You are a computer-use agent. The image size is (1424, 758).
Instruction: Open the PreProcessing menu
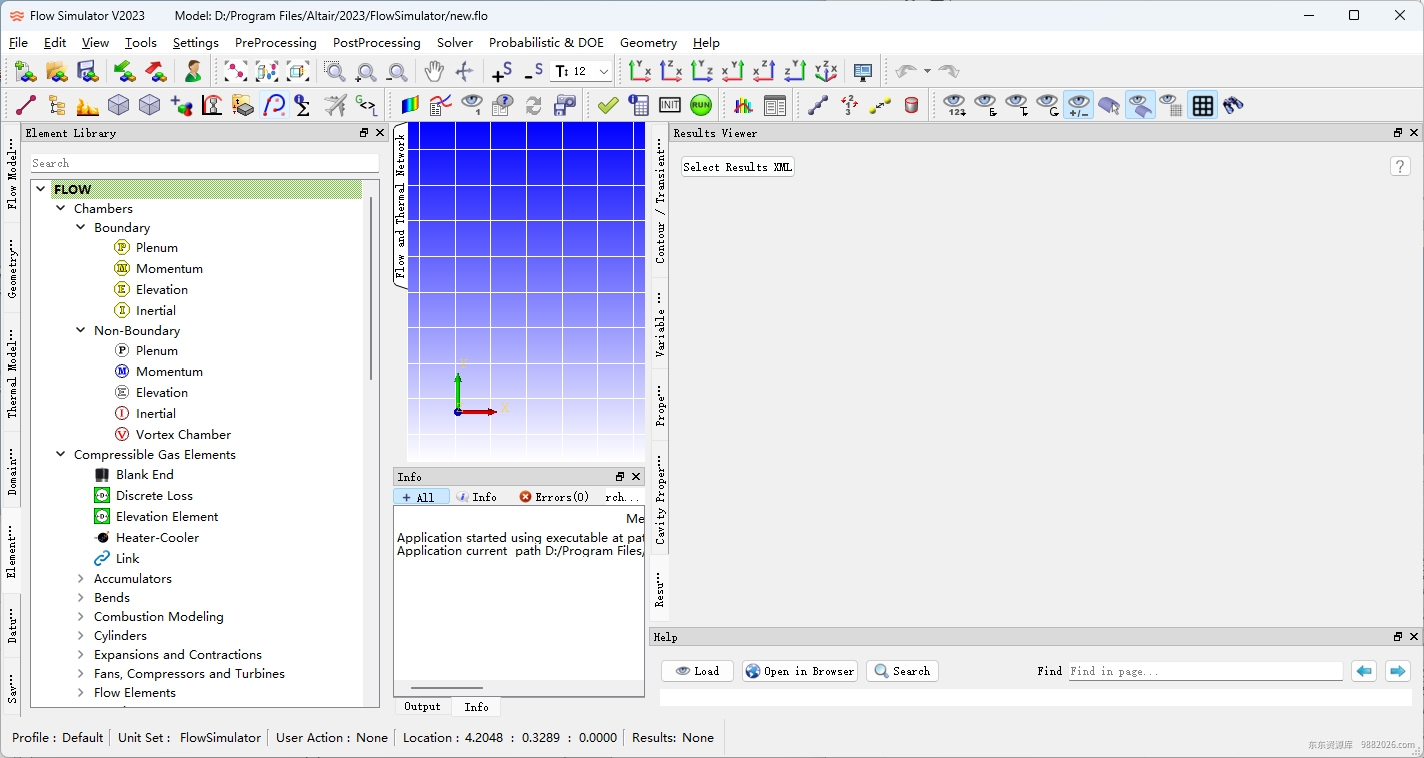tap(275, 43)
